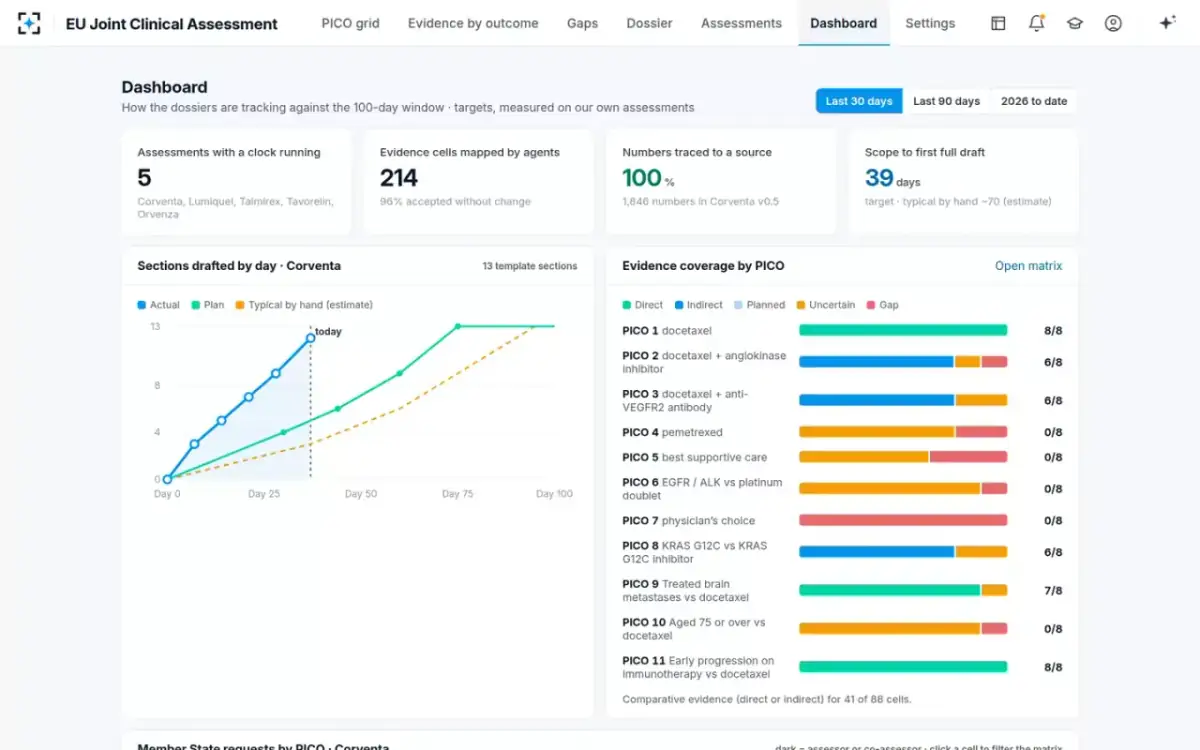Viewport: 1200px width, 750px height.
Task: Open the Evidence cells mapped by agents card
Action: (479, 182)
